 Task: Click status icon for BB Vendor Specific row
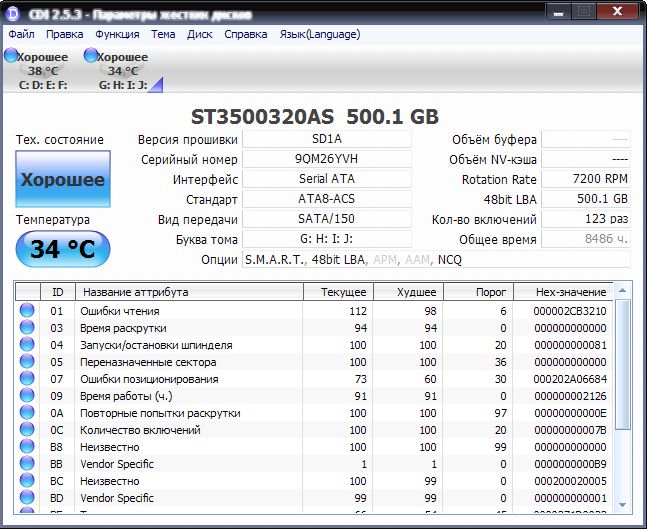tap(27, 463)
